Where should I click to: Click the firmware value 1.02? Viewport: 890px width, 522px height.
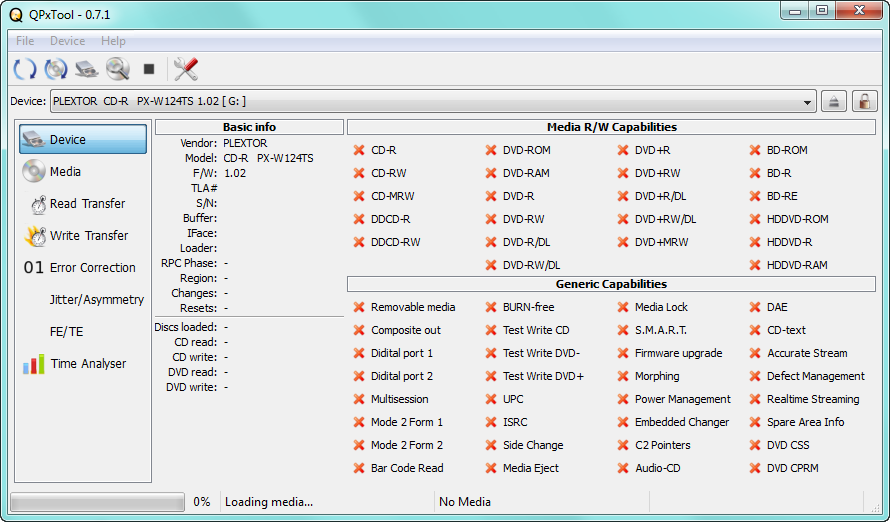[x=235, y=173]
